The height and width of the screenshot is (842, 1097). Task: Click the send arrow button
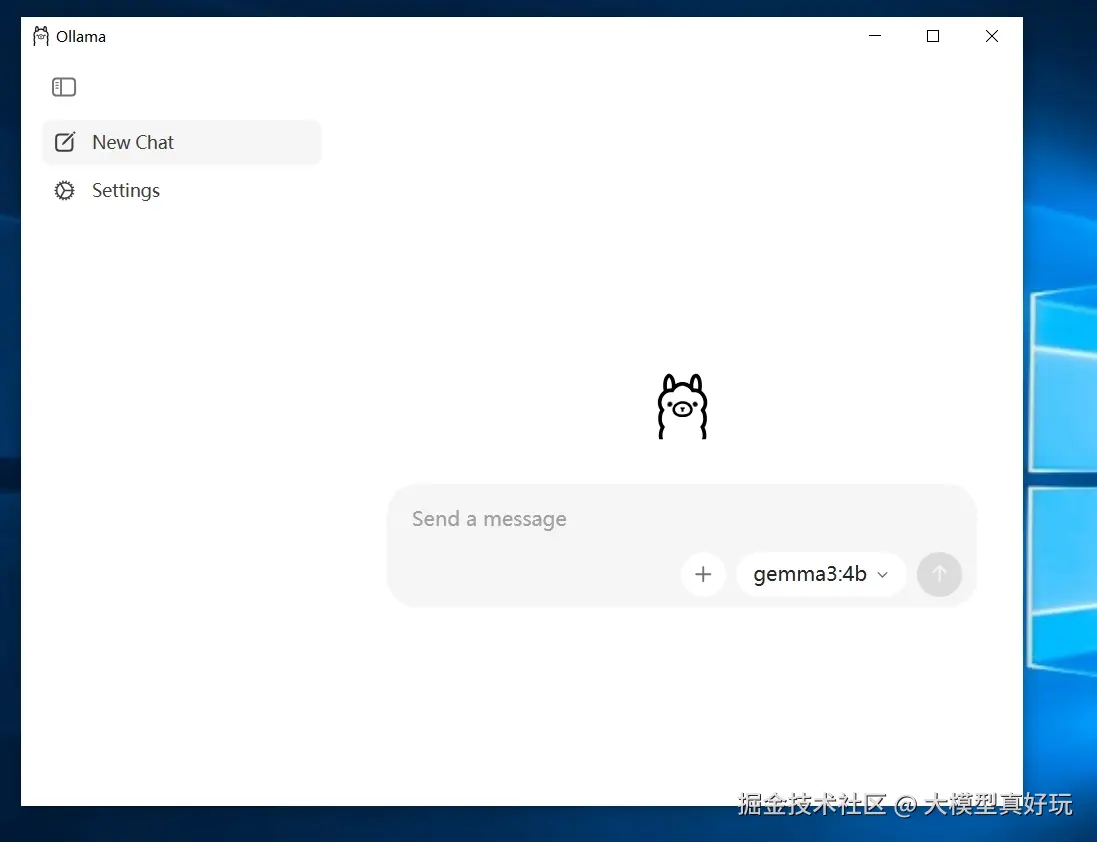[x=939, y=574]
